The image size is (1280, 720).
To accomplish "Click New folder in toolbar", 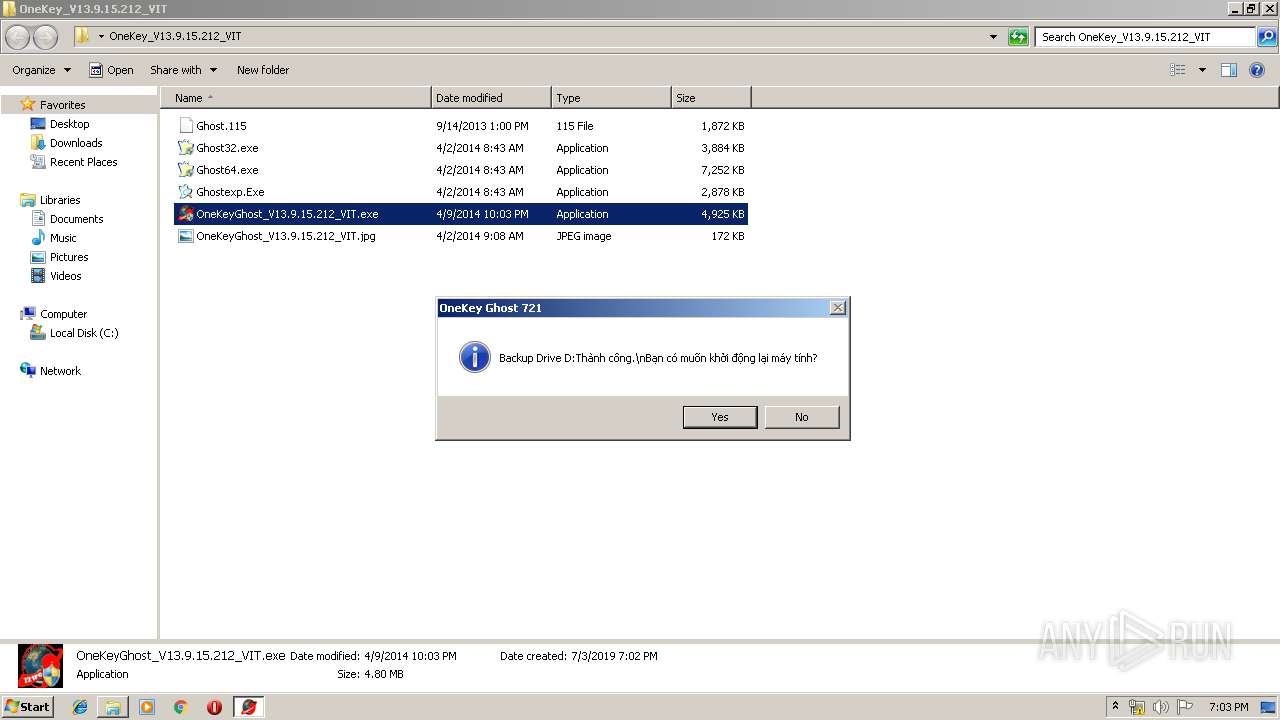I will (x=263, y=70).
